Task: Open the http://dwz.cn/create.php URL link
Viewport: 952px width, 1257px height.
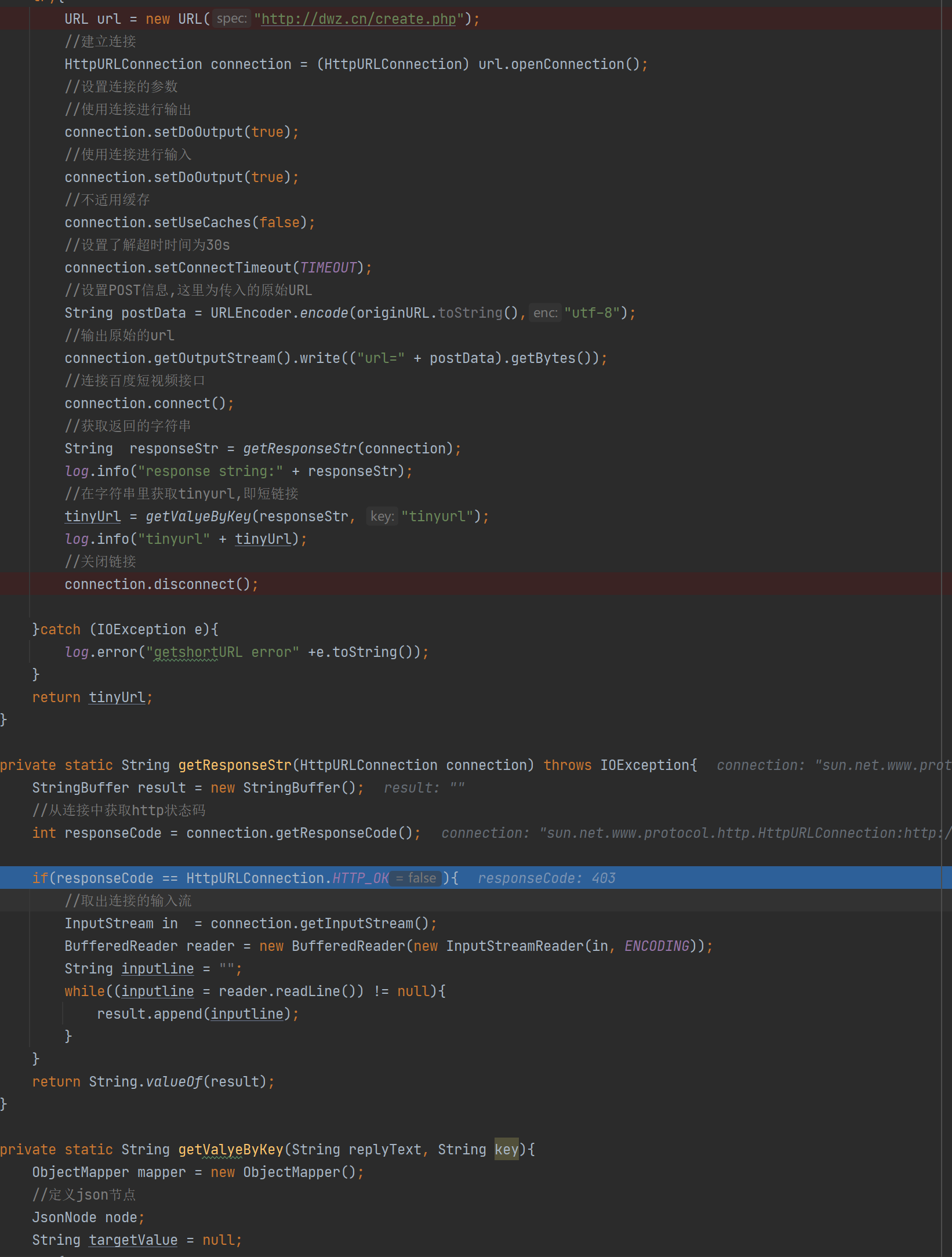Action: click(x=359, y=19)
